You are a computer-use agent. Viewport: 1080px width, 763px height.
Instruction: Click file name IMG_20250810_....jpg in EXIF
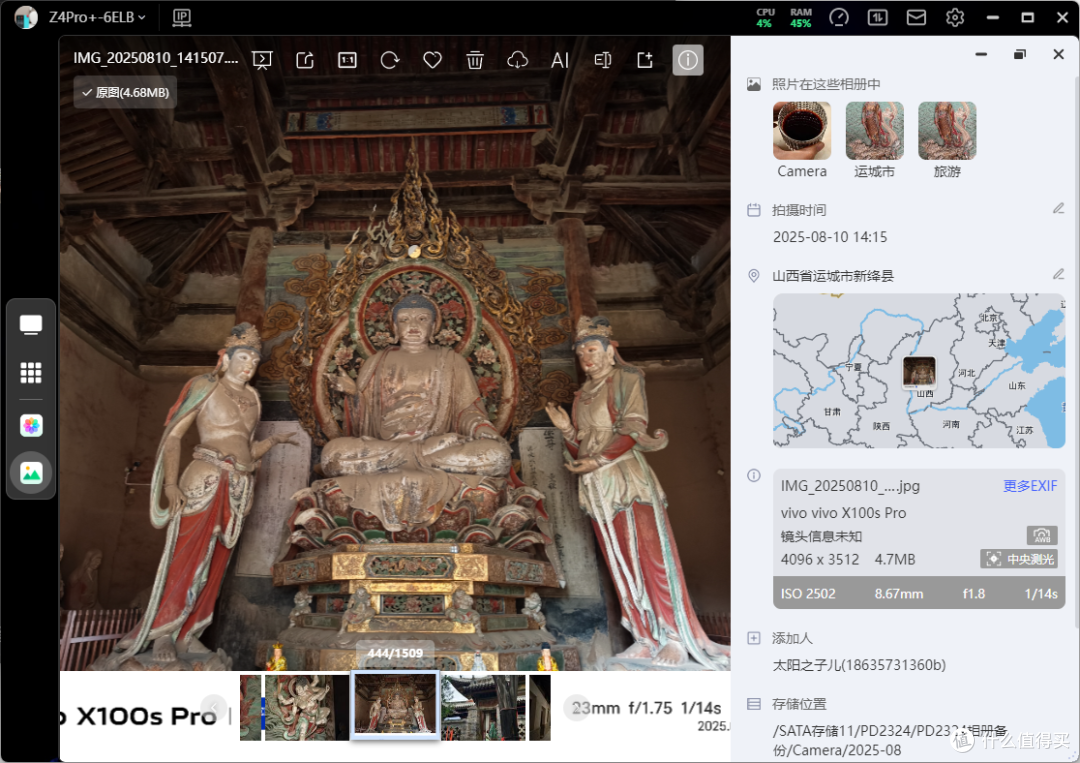click(x=850, y=486)
